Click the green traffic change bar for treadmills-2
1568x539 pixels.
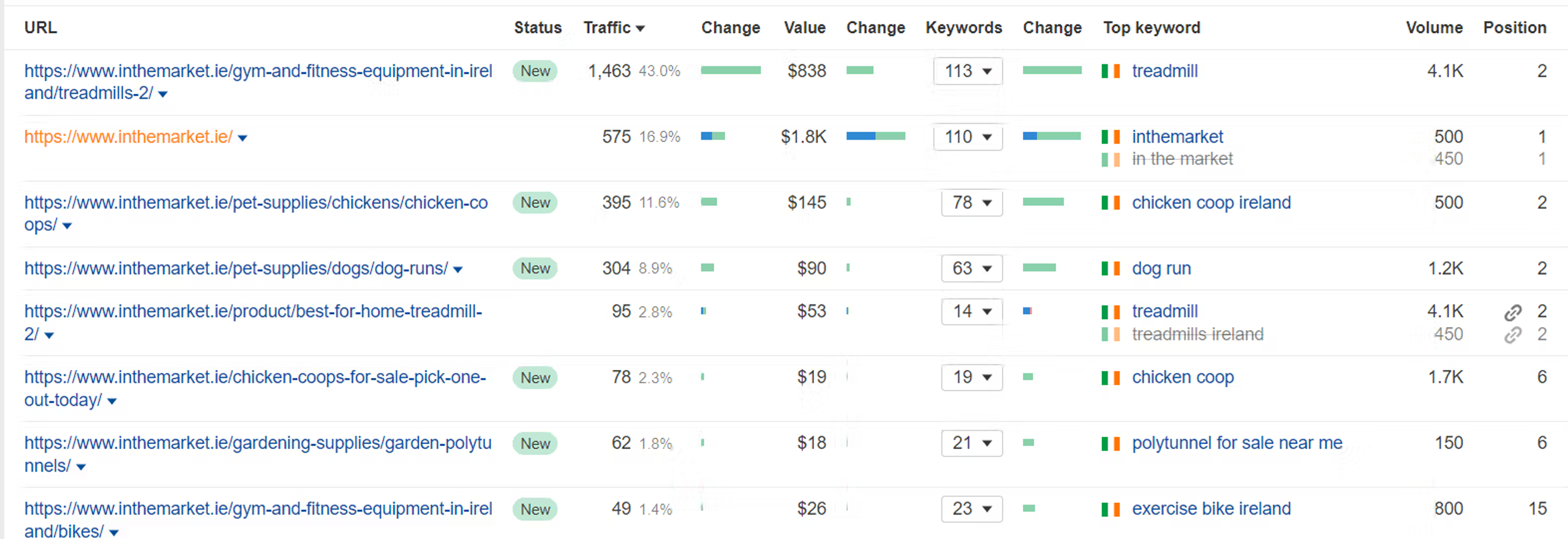[731, 70]
